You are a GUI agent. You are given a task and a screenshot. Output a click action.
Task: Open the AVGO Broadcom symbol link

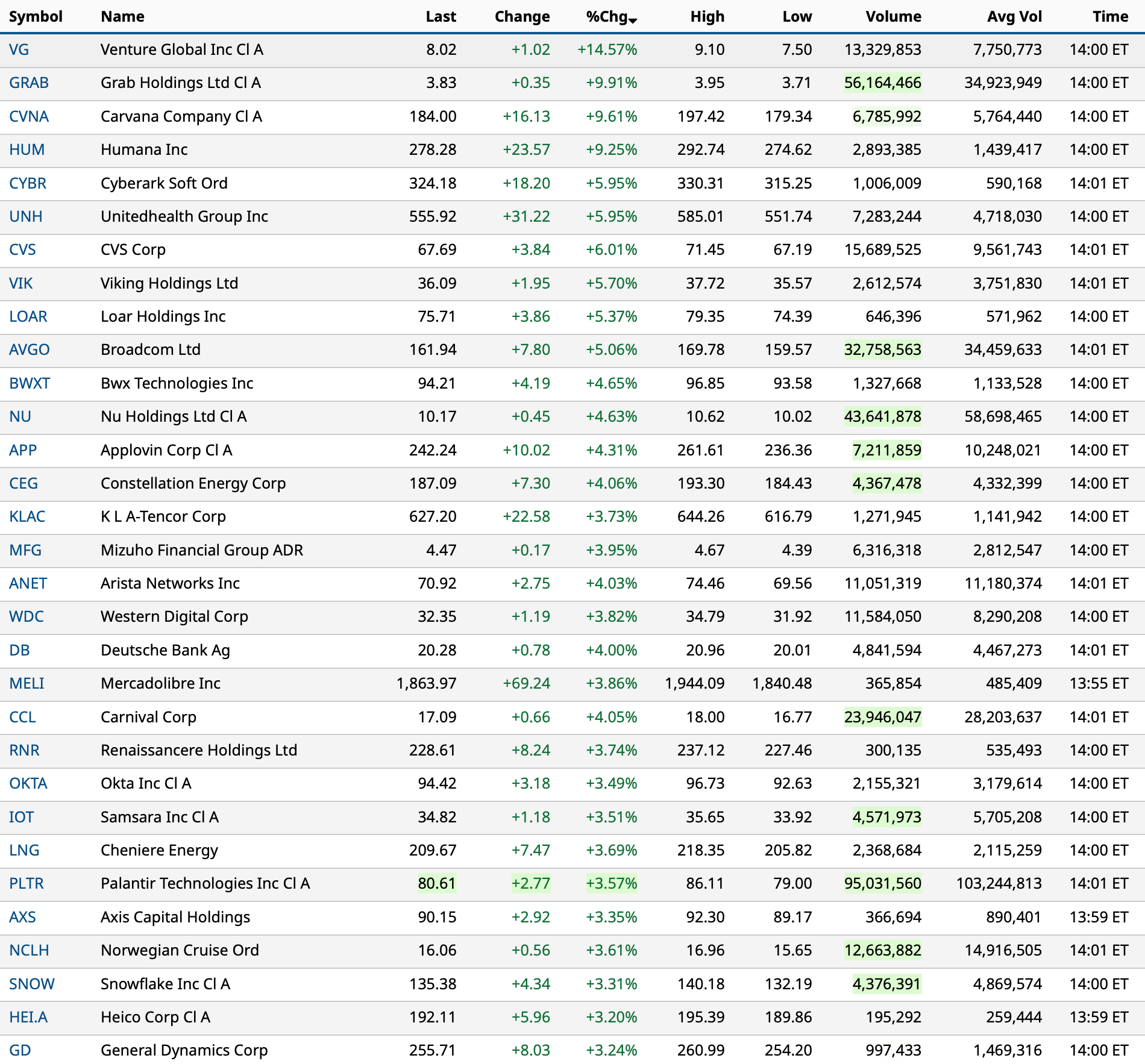pos(30,349)
